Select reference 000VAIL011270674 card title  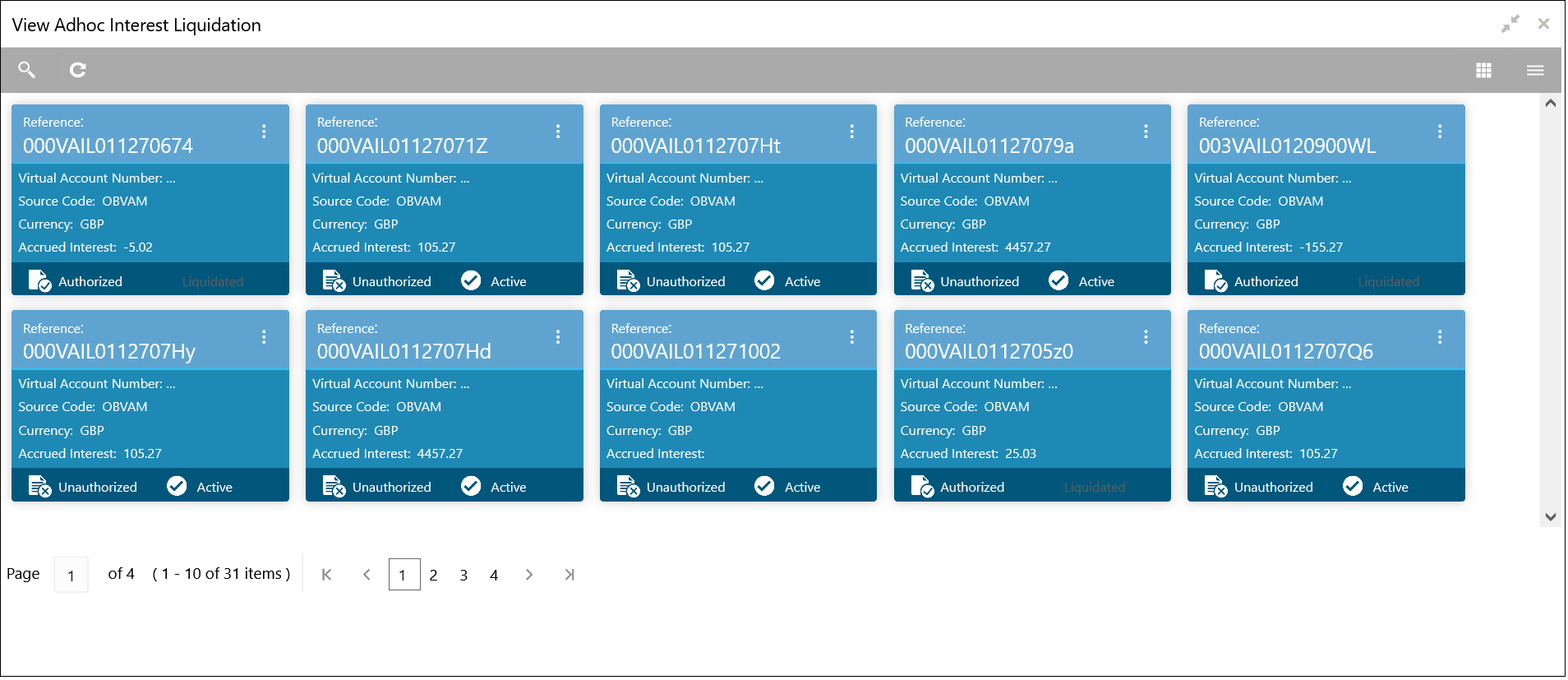[108, 146]
